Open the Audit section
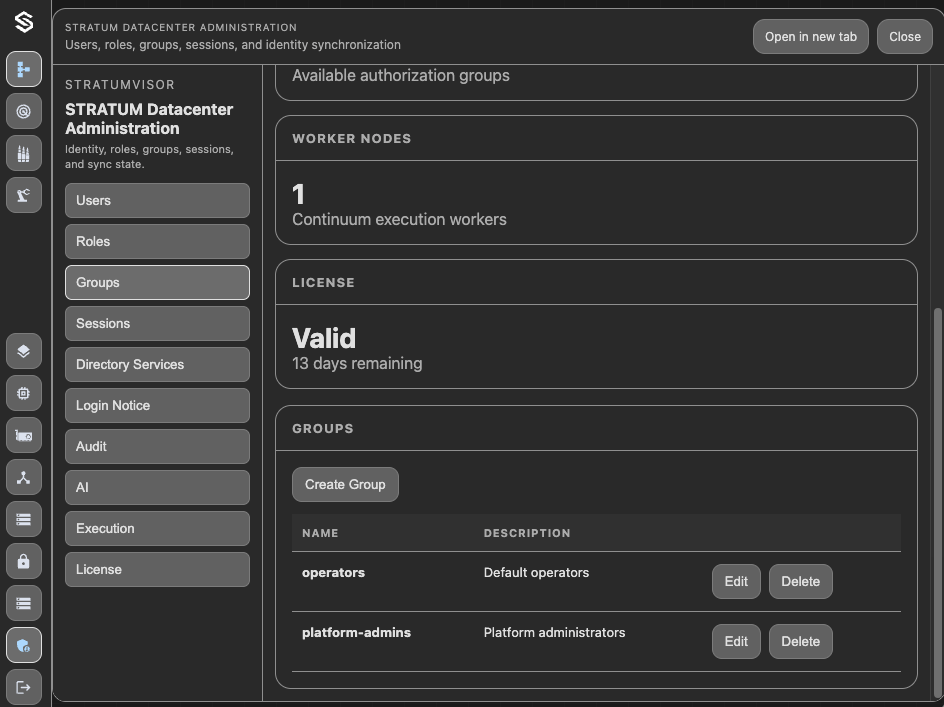944x707 pixels. pyautogui.click(x=157, y=446)
